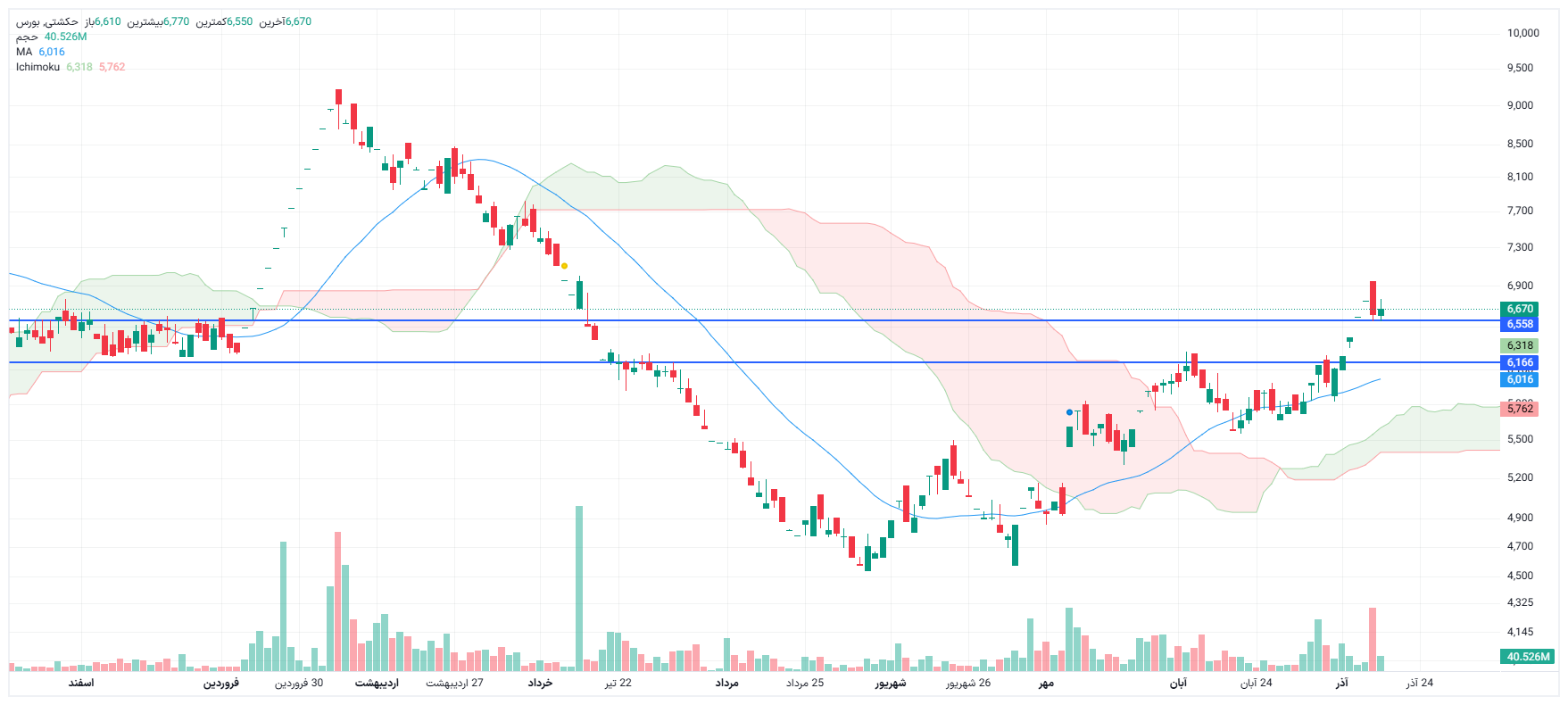Click the حجم volume legend label
1568x705 pixels.
[x=27, y=37]
